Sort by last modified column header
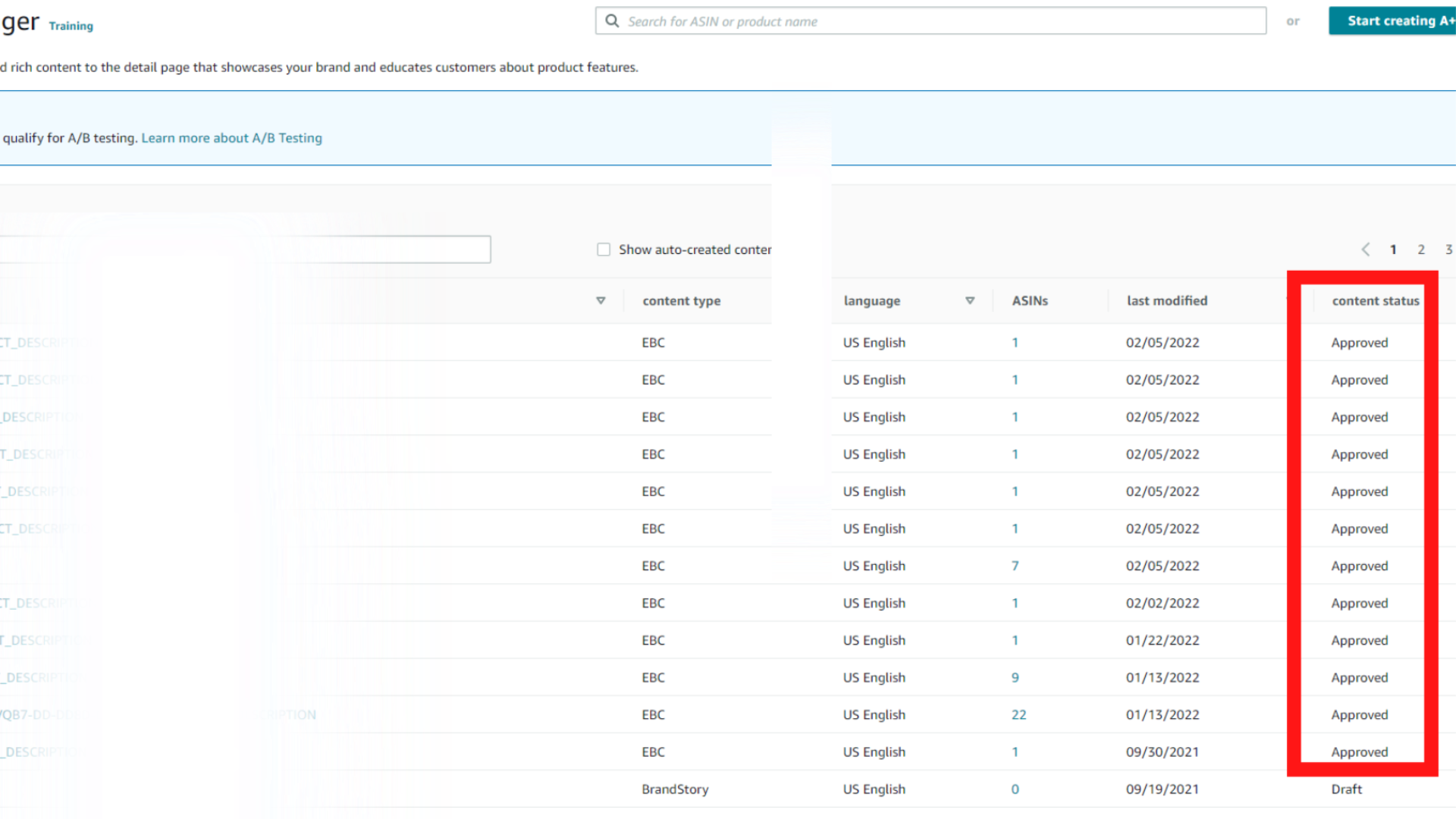 [x=1166, y=301]
